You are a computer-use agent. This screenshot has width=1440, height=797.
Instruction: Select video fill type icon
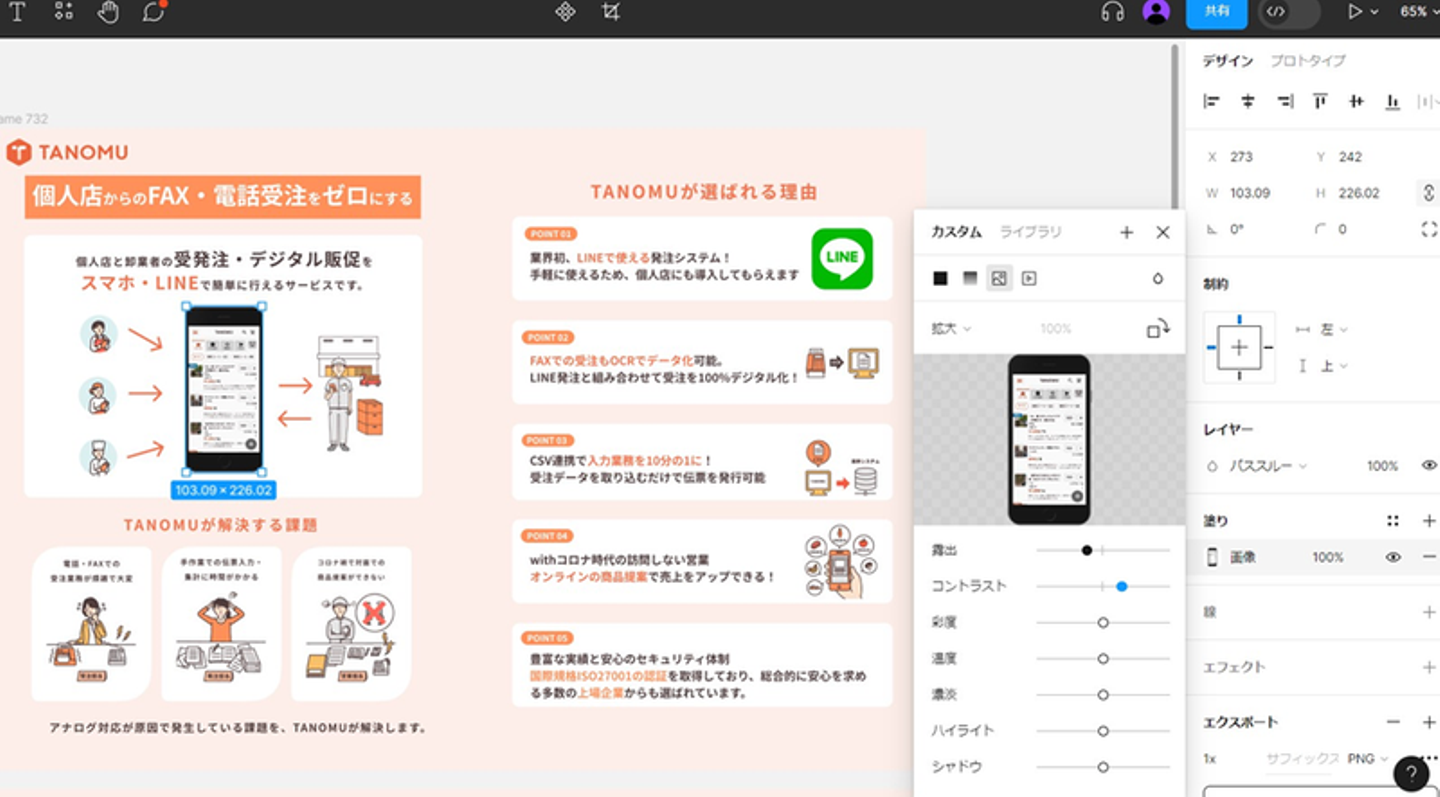tap(1028, 278)
